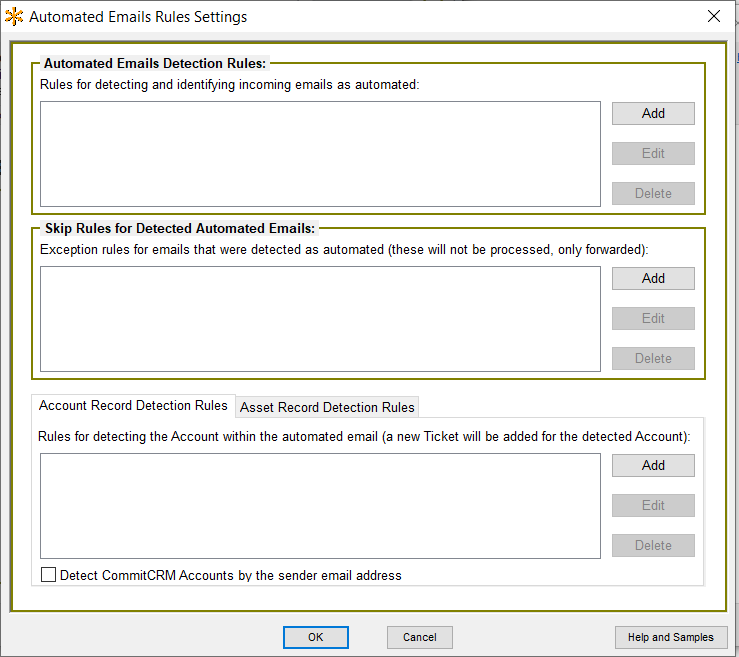Confirm settings with the OK button

click(315, 637)
